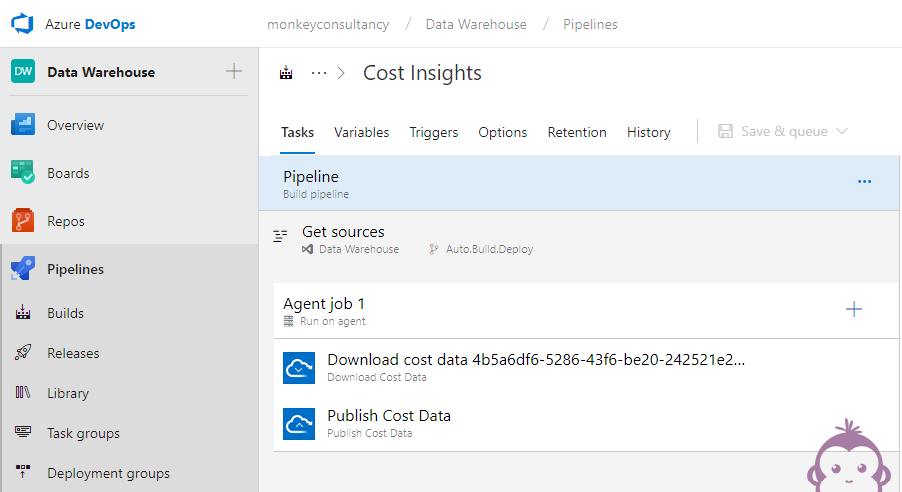Click the Builds icon in sidebar
Viewport: 902px width, 492px height.
23,312
